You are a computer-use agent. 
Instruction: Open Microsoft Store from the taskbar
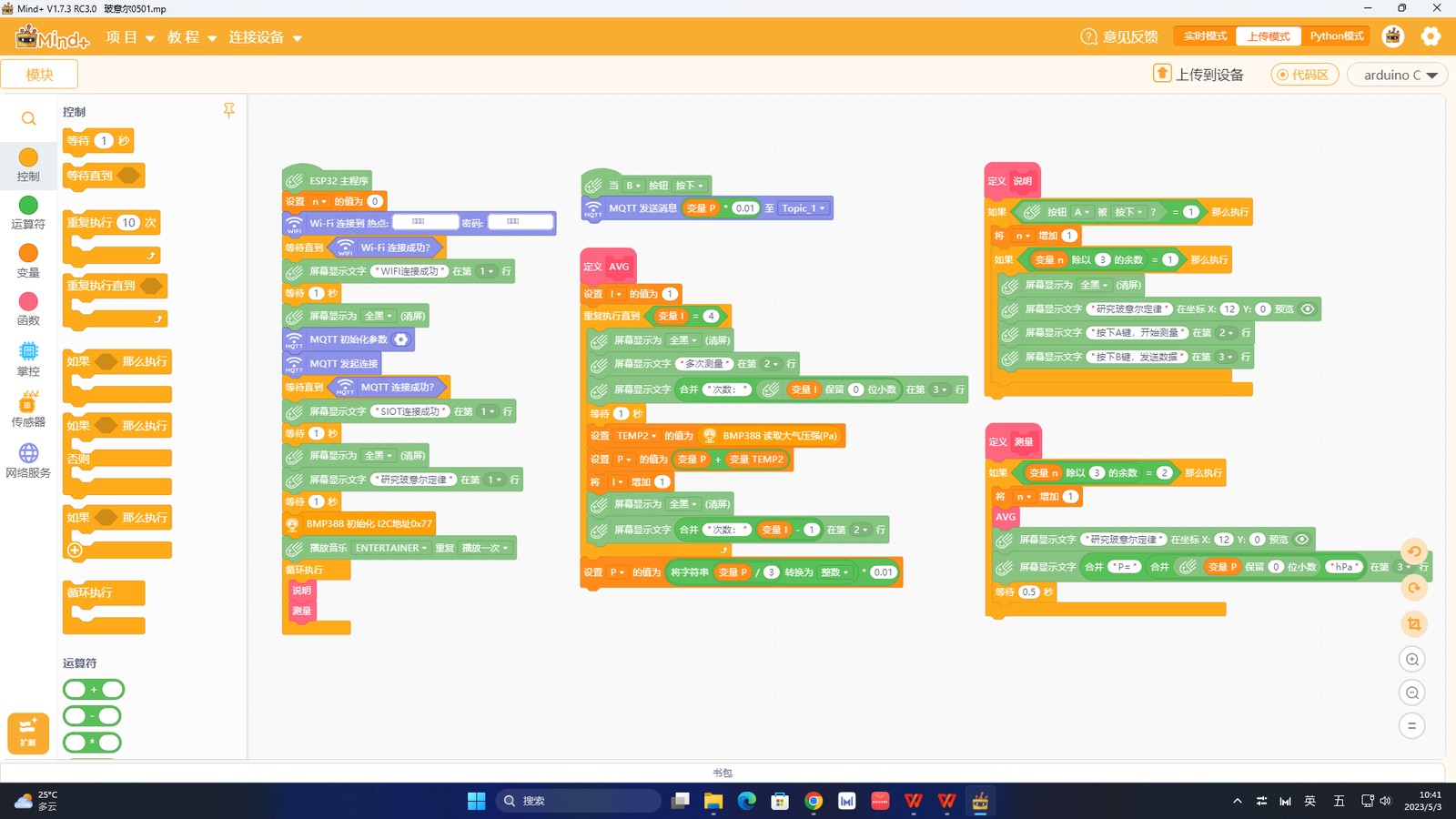coord(780,801)
